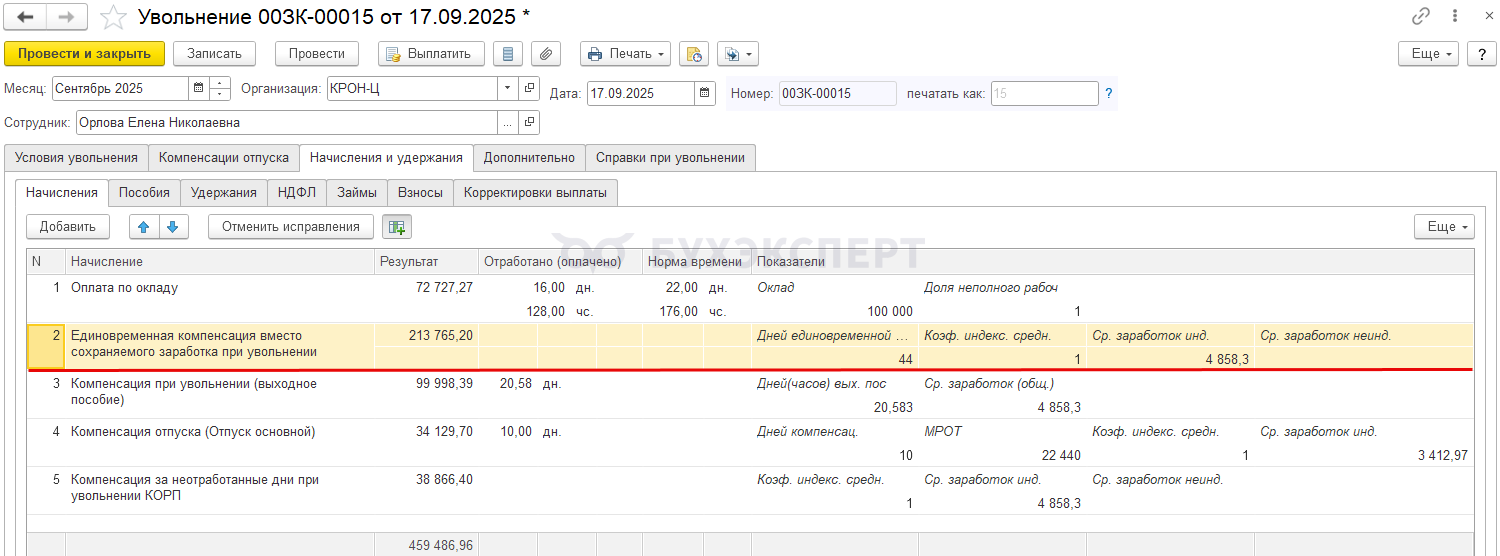Select result cell 213 765,20
The image size is (1500, 556).
427,336
